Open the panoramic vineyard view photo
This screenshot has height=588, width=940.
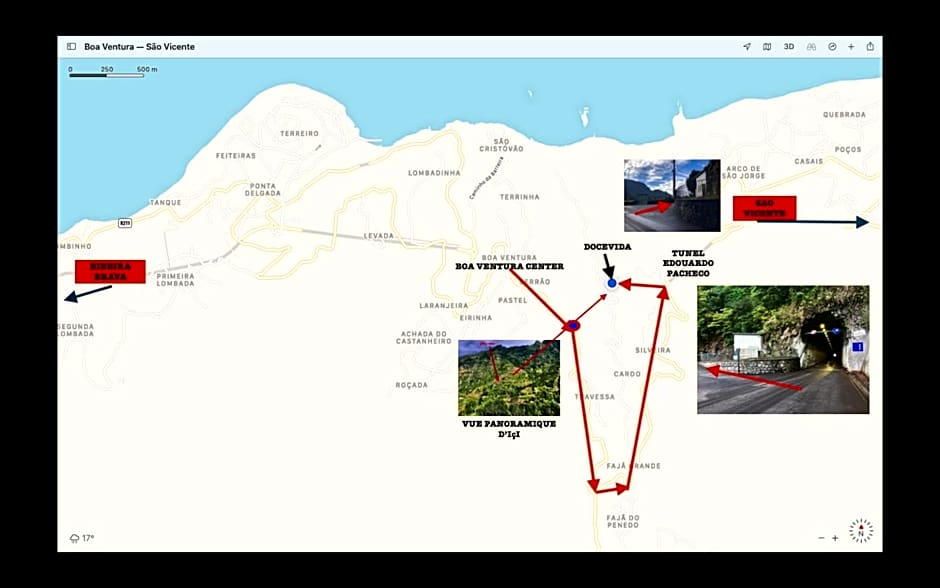pos(509,378)
